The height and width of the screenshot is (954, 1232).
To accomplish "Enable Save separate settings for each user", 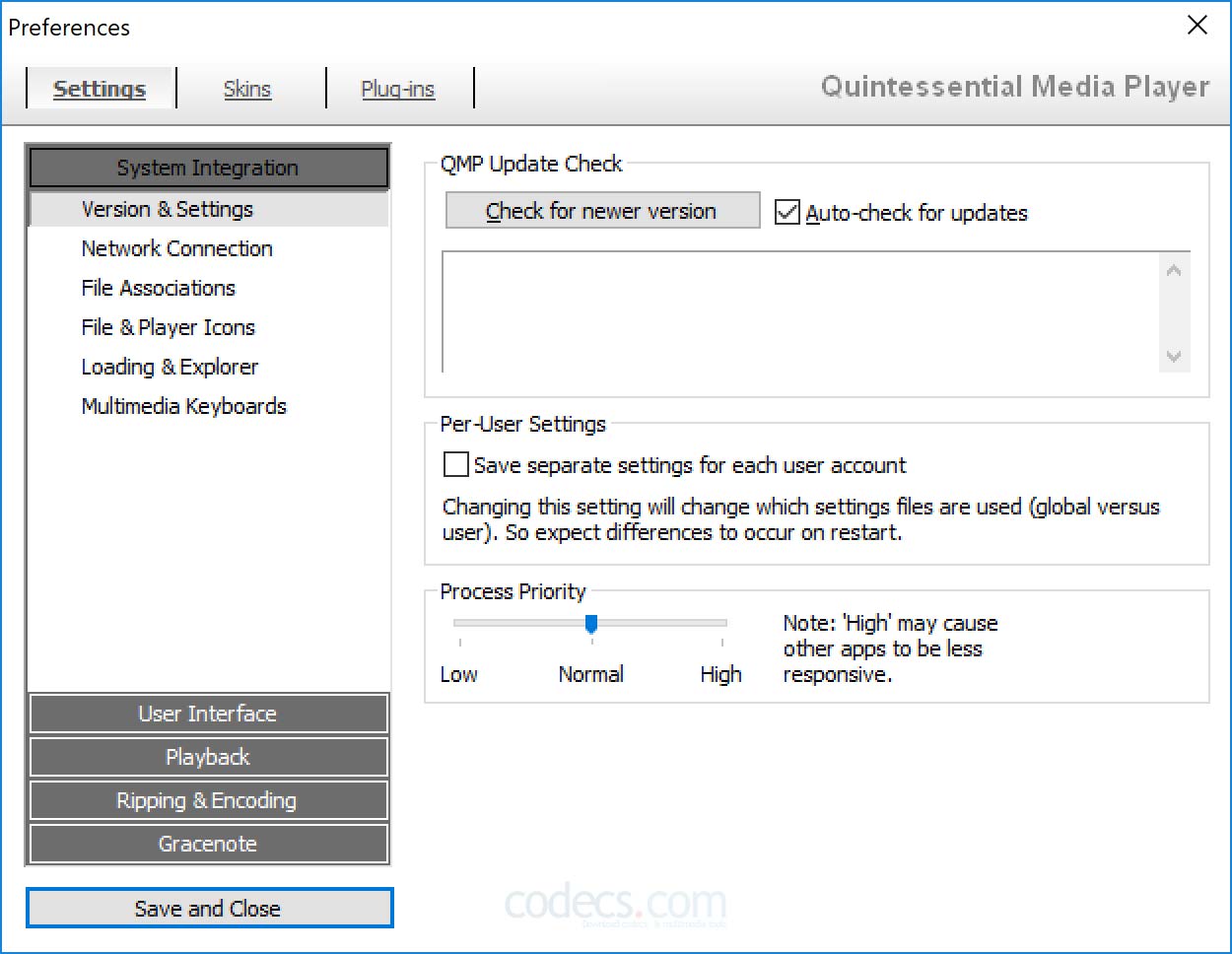I will click(455, 464).
